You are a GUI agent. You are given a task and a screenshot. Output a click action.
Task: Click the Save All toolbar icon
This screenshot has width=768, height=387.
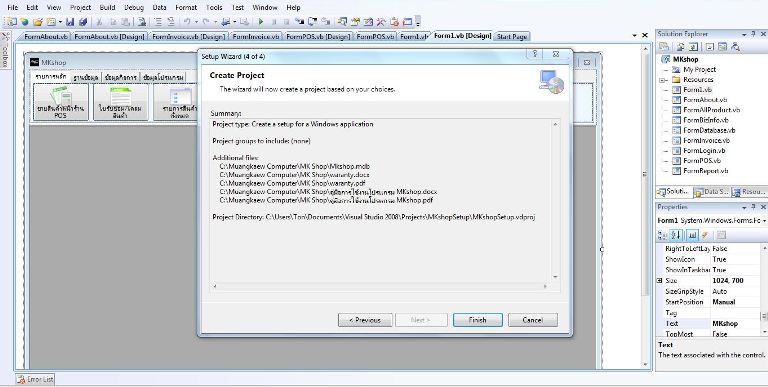(x=83, y=22)
